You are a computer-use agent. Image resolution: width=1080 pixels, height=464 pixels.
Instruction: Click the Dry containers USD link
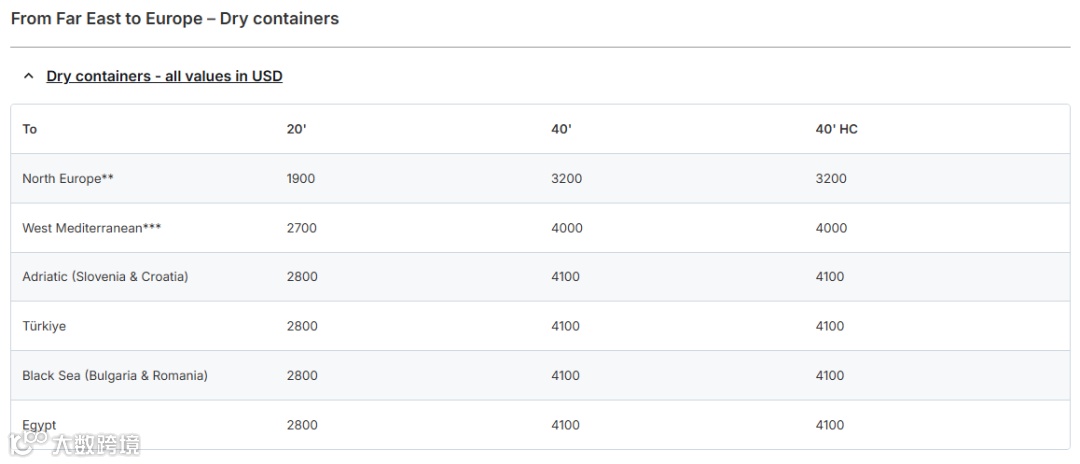click(164, 76)
